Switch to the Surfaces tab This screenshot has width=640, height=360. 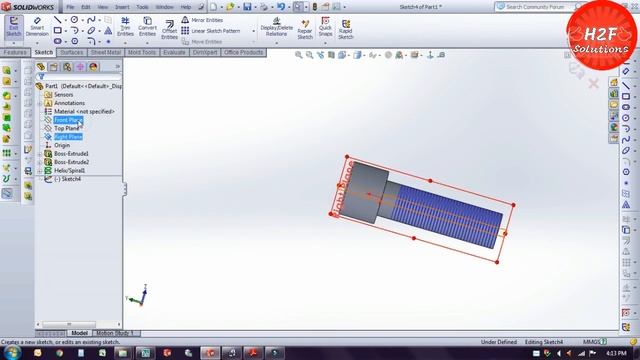72,52
